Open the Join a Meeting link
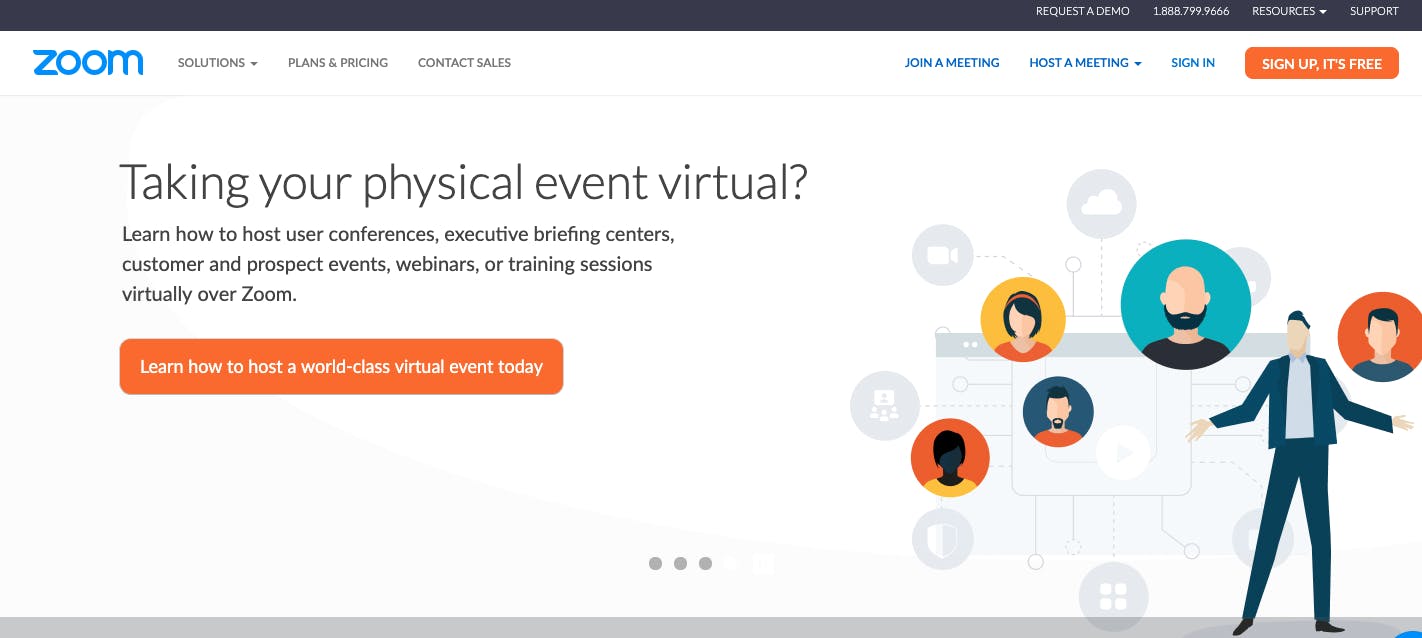This screenshot has width=1422, height=638. [x=952, y=63]
